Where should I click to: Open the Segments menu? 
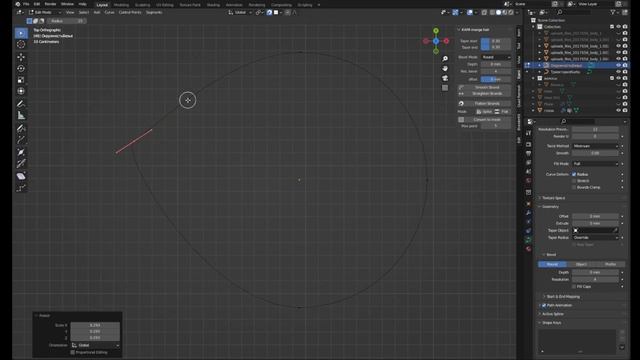pos(154,13)
